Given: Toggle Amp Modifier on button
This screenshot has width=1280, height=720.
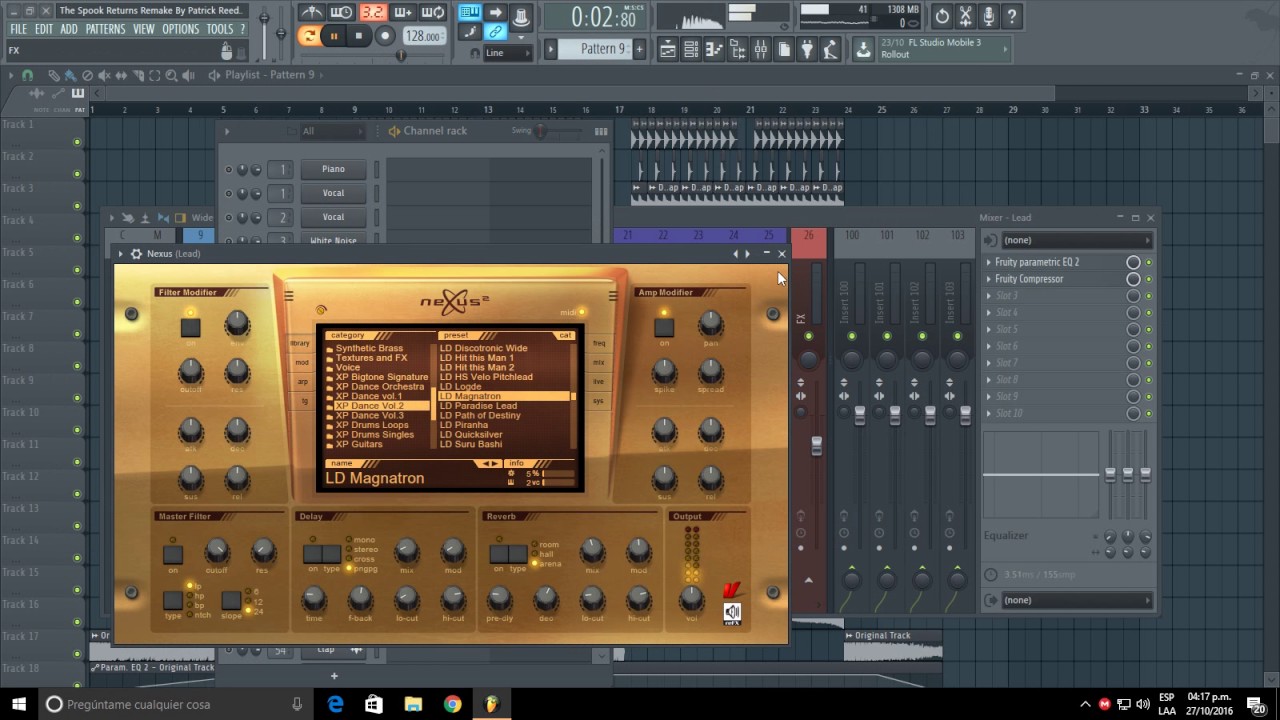Looking at the screenshot, I should (x=664, y=327).
